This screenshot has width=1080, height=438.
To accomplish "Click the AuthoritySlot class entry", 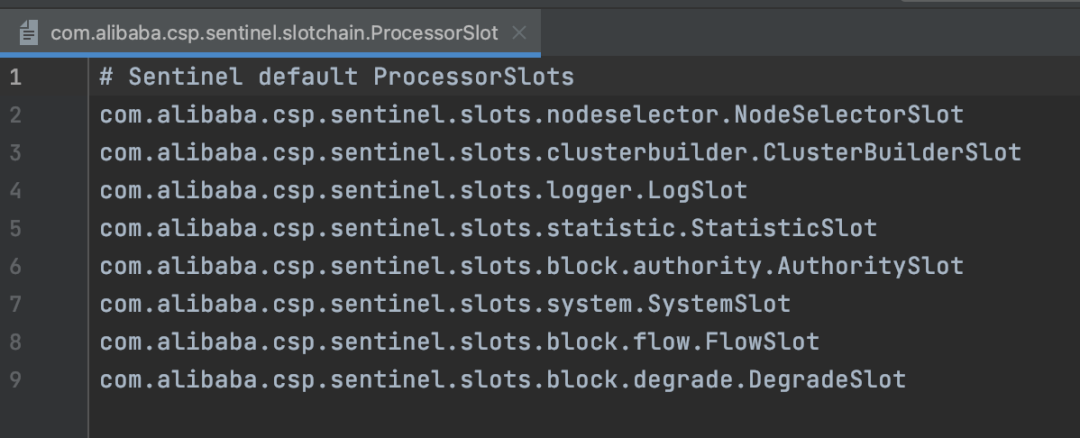I will coord(870,266).
